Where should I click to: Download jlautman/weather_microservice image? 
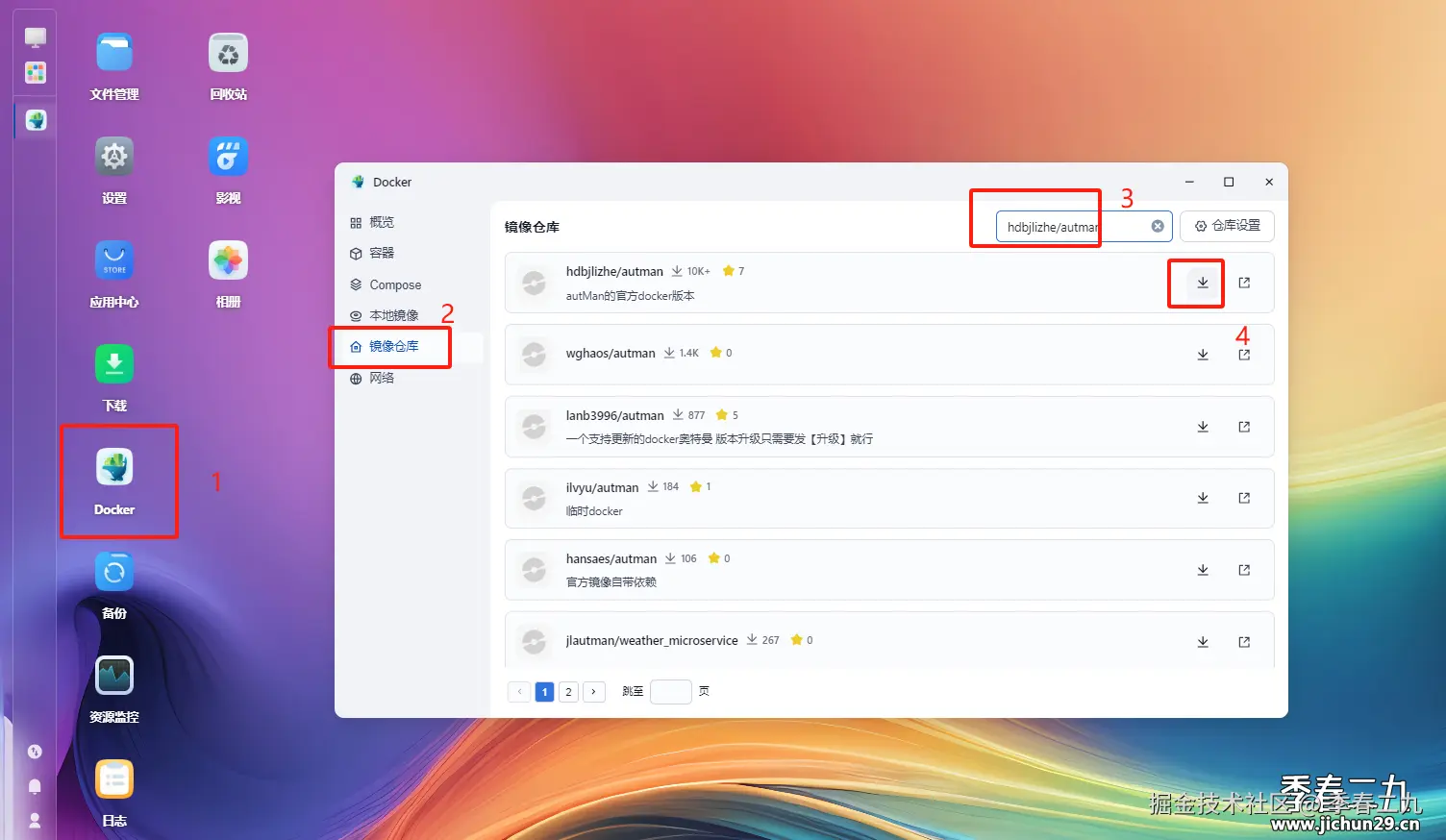coord(1202,642)
